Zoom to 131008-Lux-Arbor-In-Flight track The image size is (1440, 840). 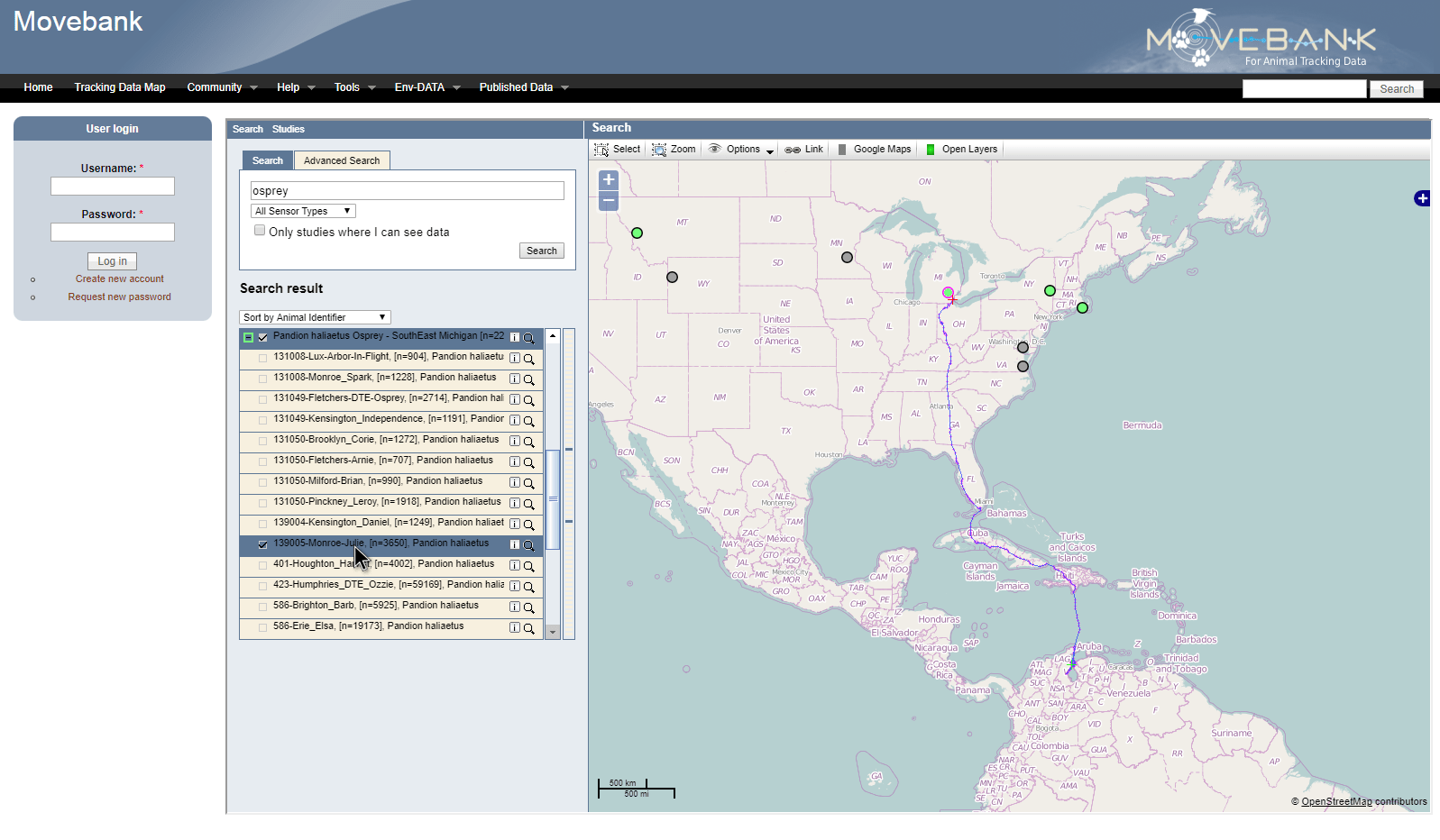(x=529, y=359)
